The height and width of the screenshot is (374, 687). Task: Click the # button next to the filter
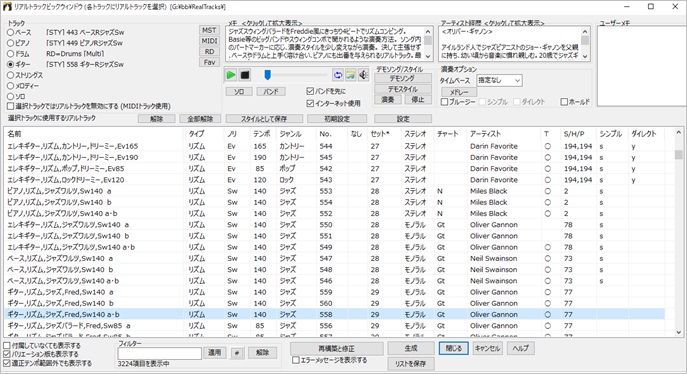coord(237,353)
